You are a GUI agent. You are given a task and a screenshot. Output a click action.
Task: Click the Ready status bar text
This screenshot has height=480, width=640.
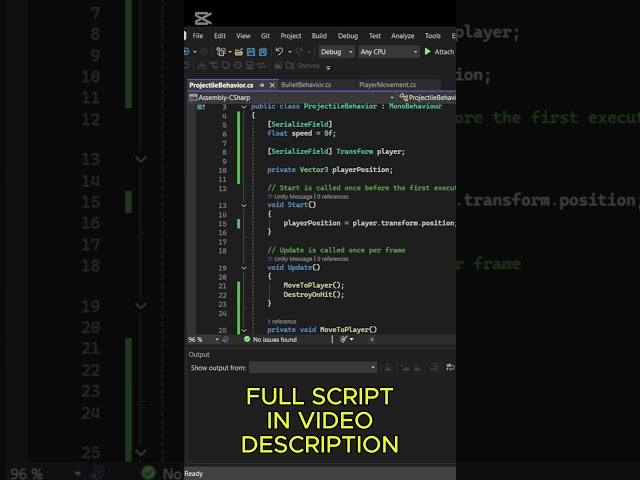point(193,474)
